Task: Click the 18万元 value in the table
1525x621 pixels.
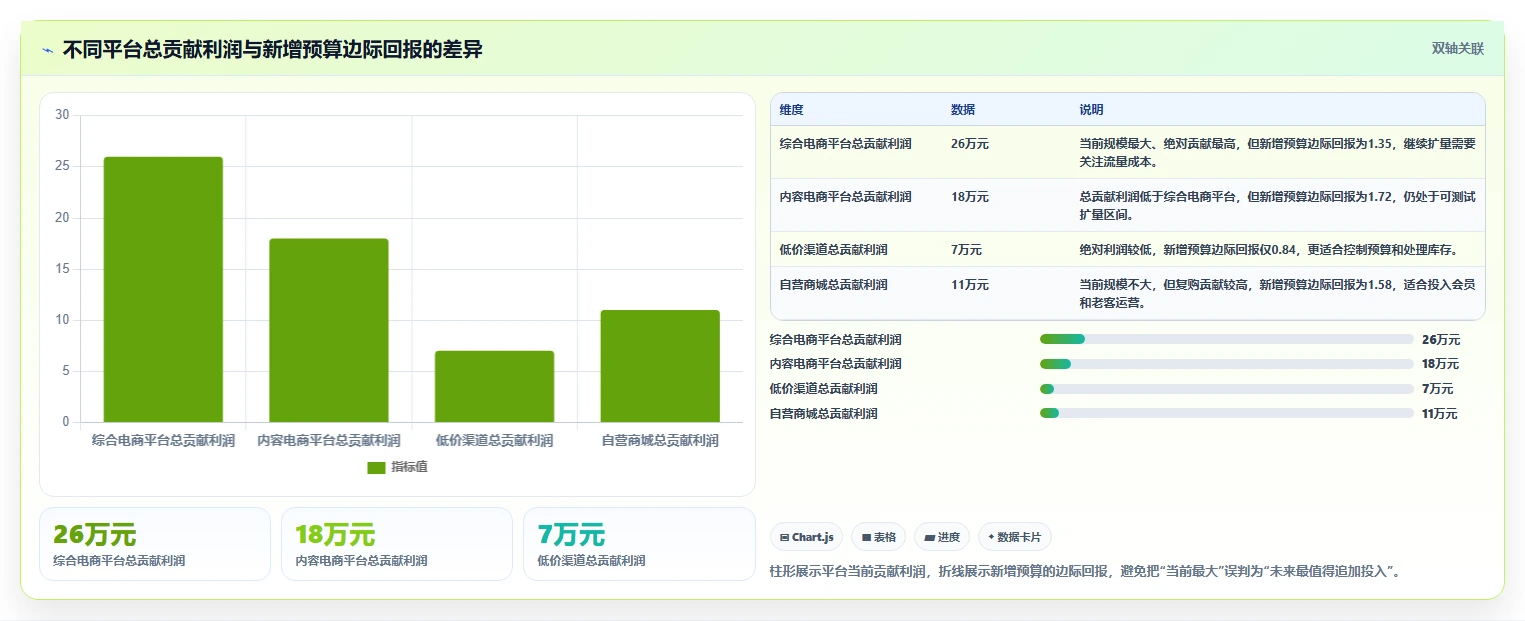Action: tap(970, 197)
